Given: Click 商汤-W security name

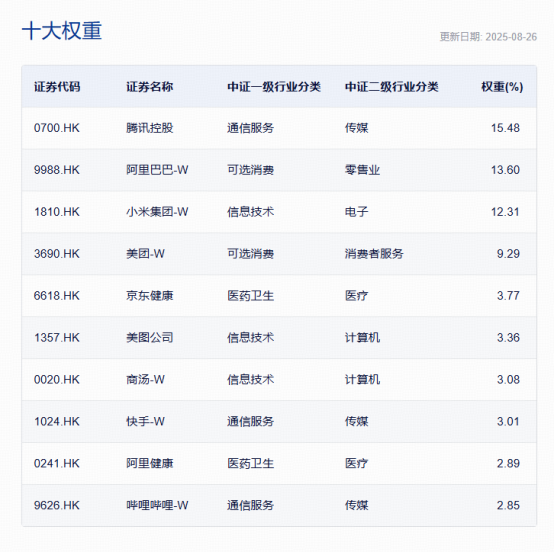Looking at the screenshot, I should (x=145, y=380).
